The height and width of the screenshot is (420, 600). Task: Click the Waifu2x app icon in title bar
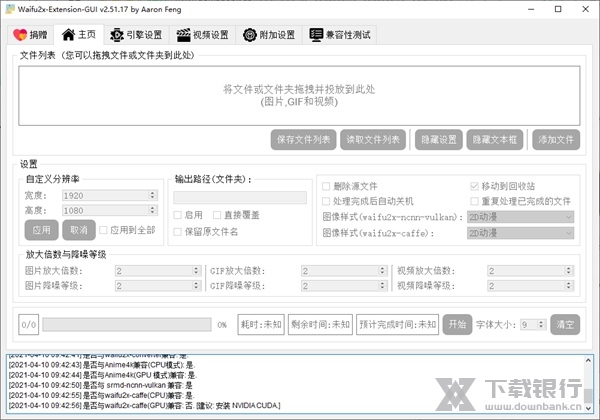click(10, 9)
